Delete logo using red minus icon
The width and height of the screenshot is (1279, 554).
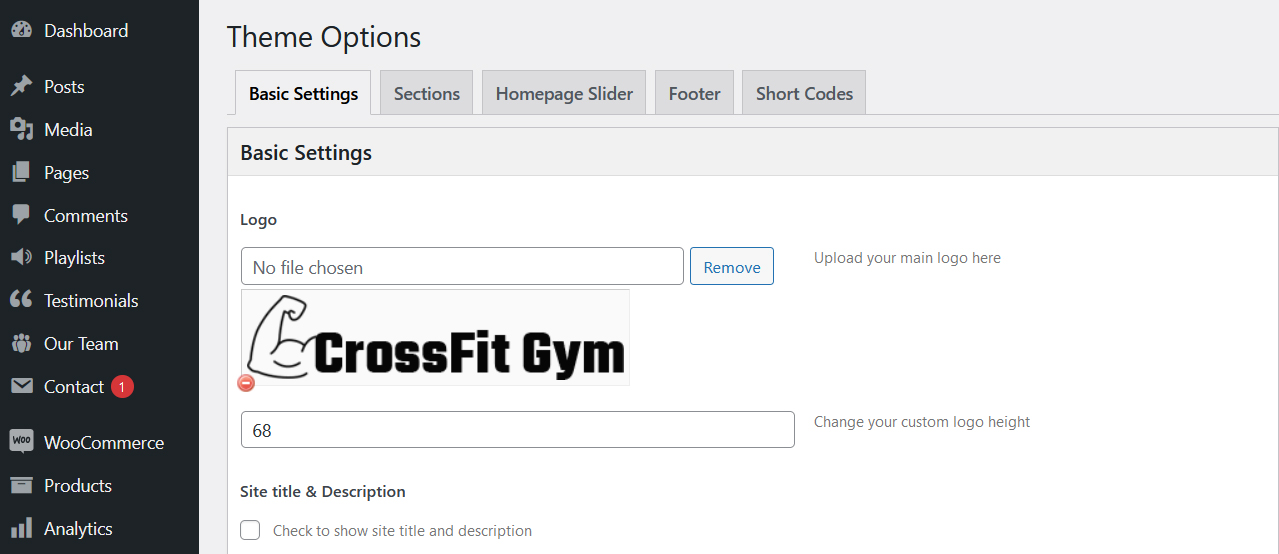click(246, 383)
